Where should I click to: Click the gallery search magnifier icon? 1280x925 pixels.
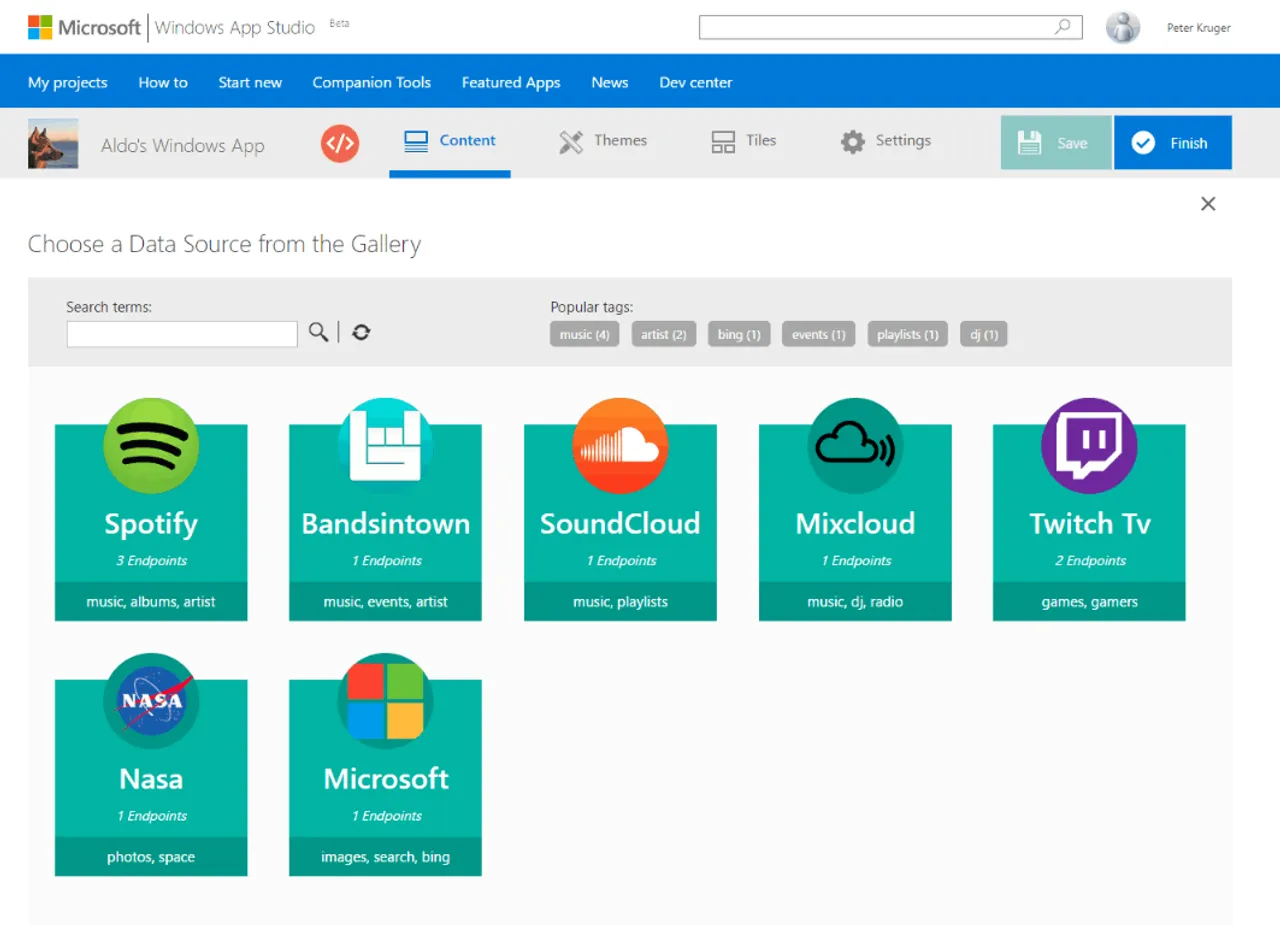tap(318, 332)
